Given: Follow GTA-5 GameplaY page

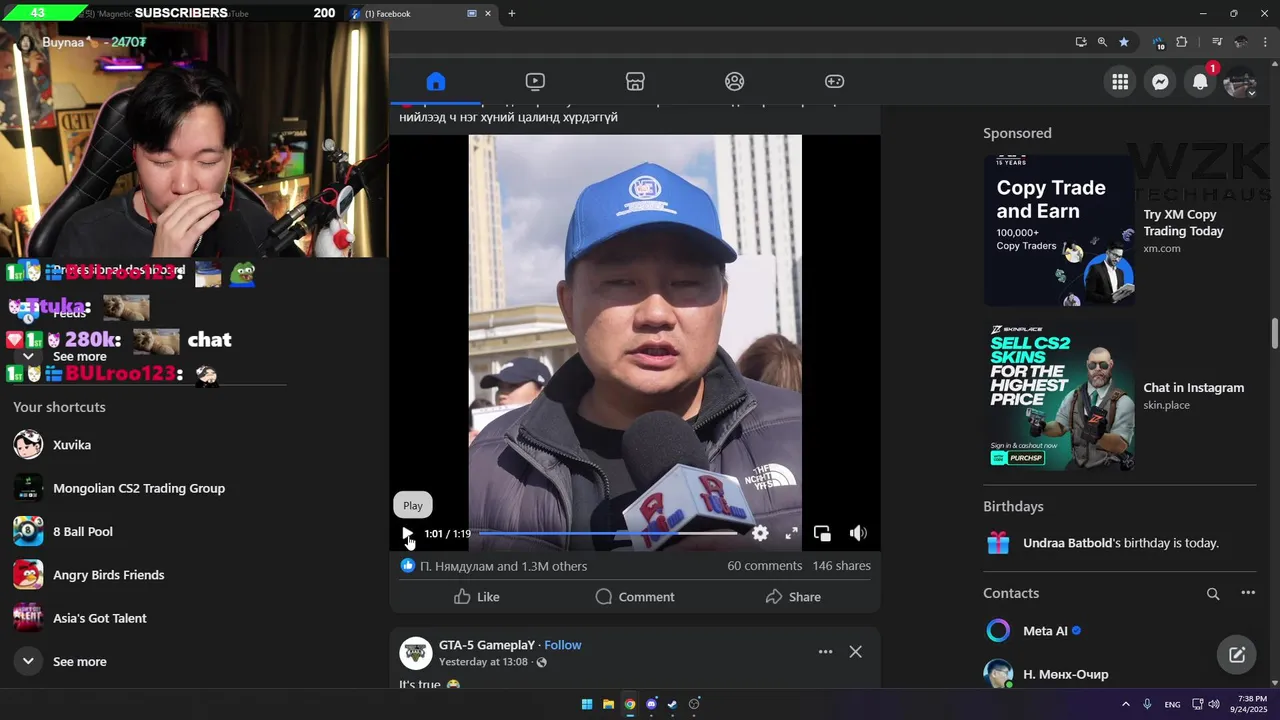Looking at the screenshot, I should tap(563, 645).
